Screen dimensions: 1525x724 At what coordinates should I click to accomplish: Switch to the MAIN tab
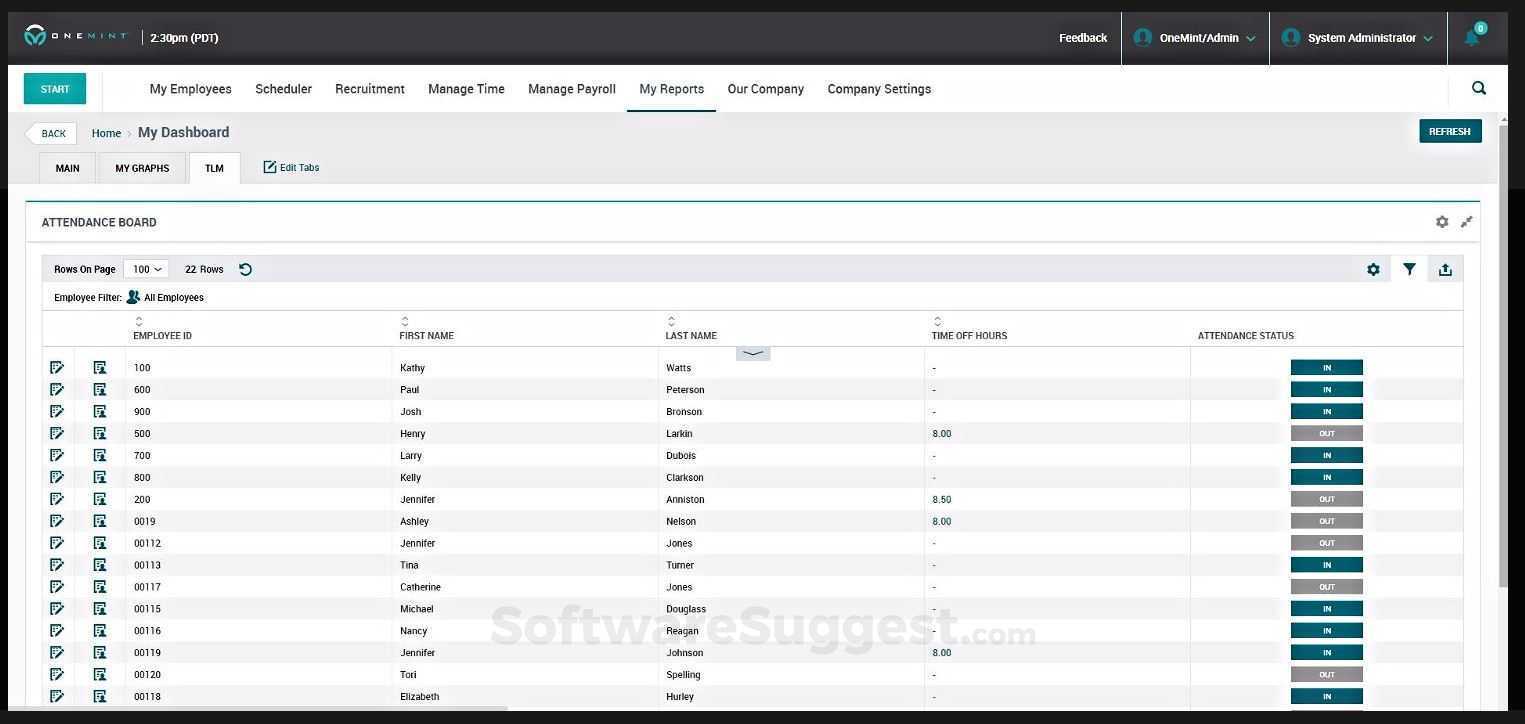[67, 168]
